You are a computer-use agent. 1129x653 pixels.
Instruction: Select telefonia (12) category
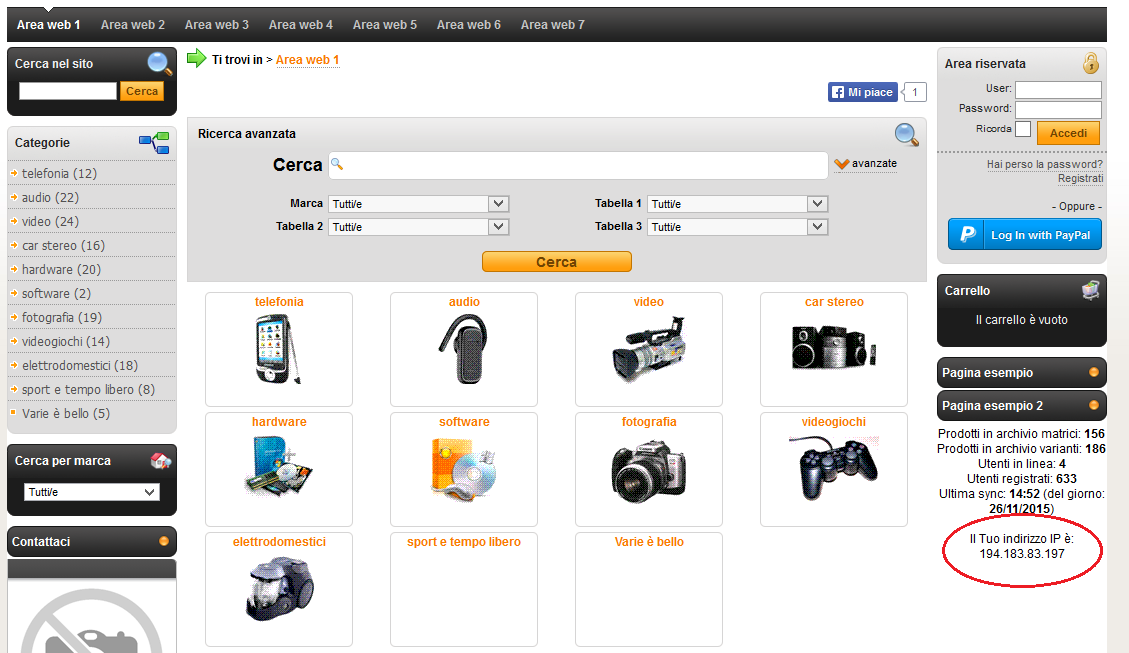point(59,174)
